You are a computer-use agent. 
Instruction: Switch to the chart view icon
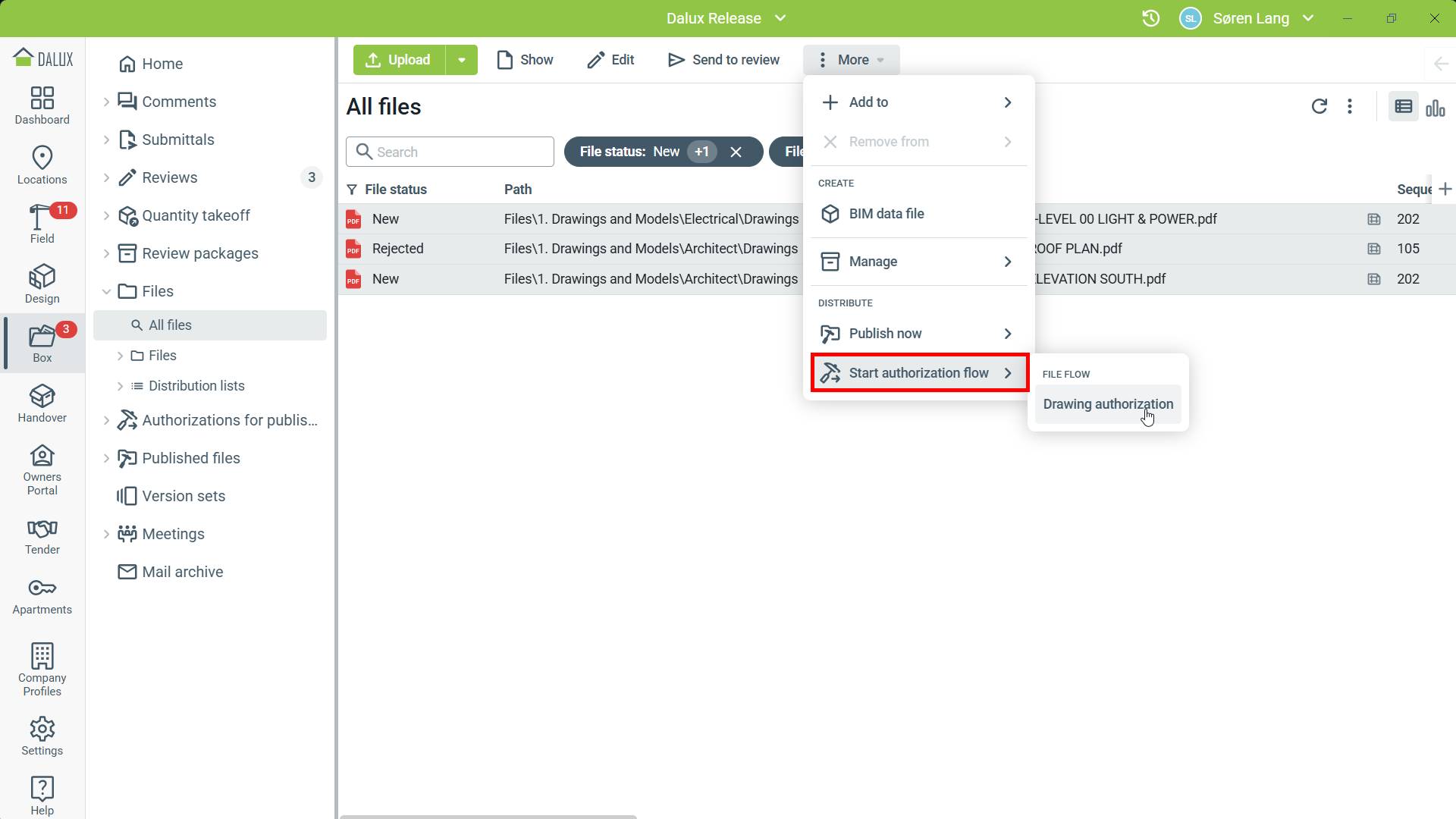tap(1436, 107)
